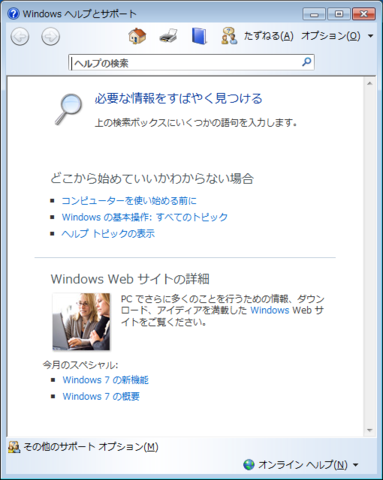
Task: Click the search magnifier button in the search box
Action: [307, 62]
